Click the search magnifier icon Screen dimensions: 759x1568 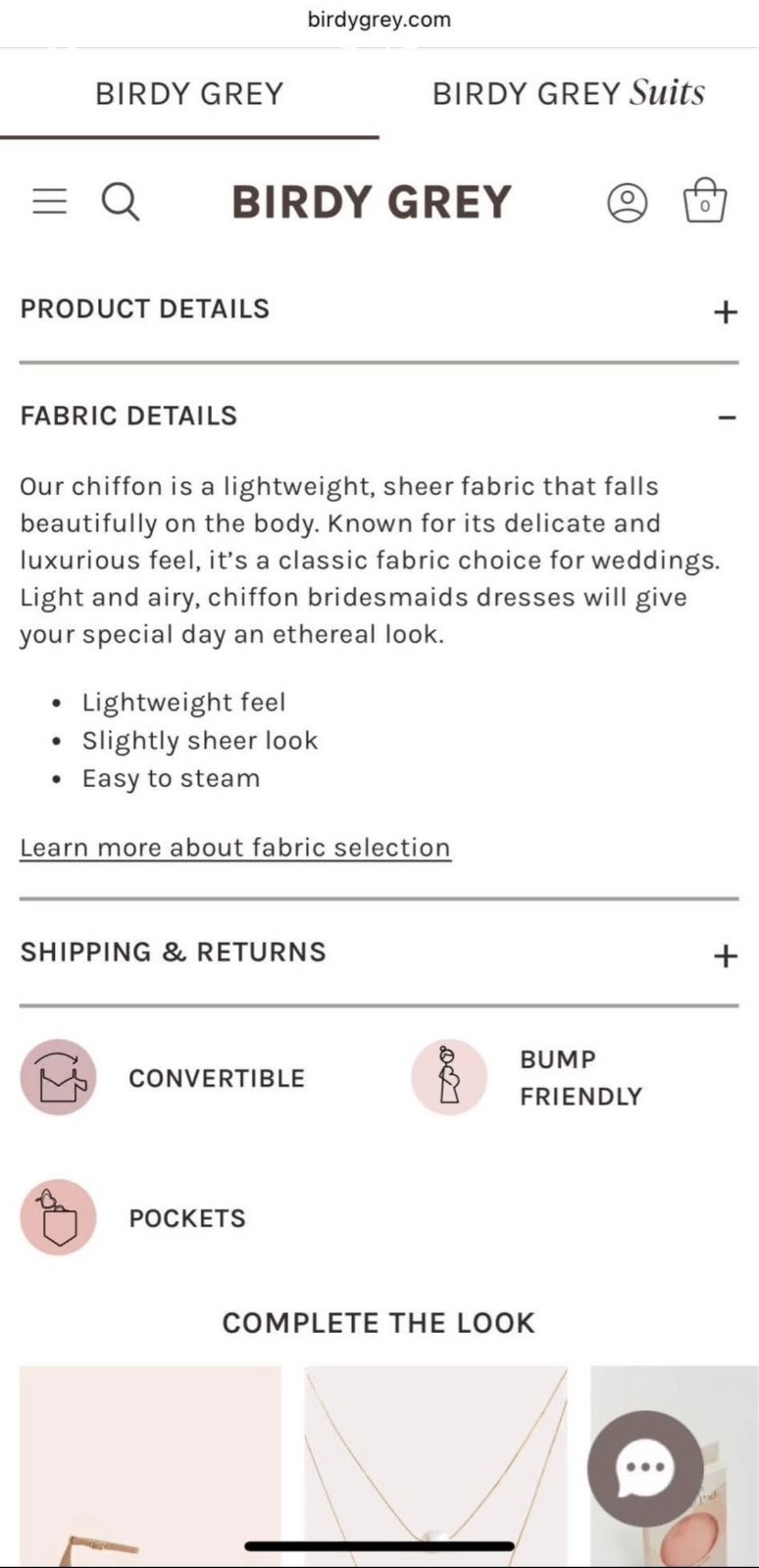[x=121, y=202]
